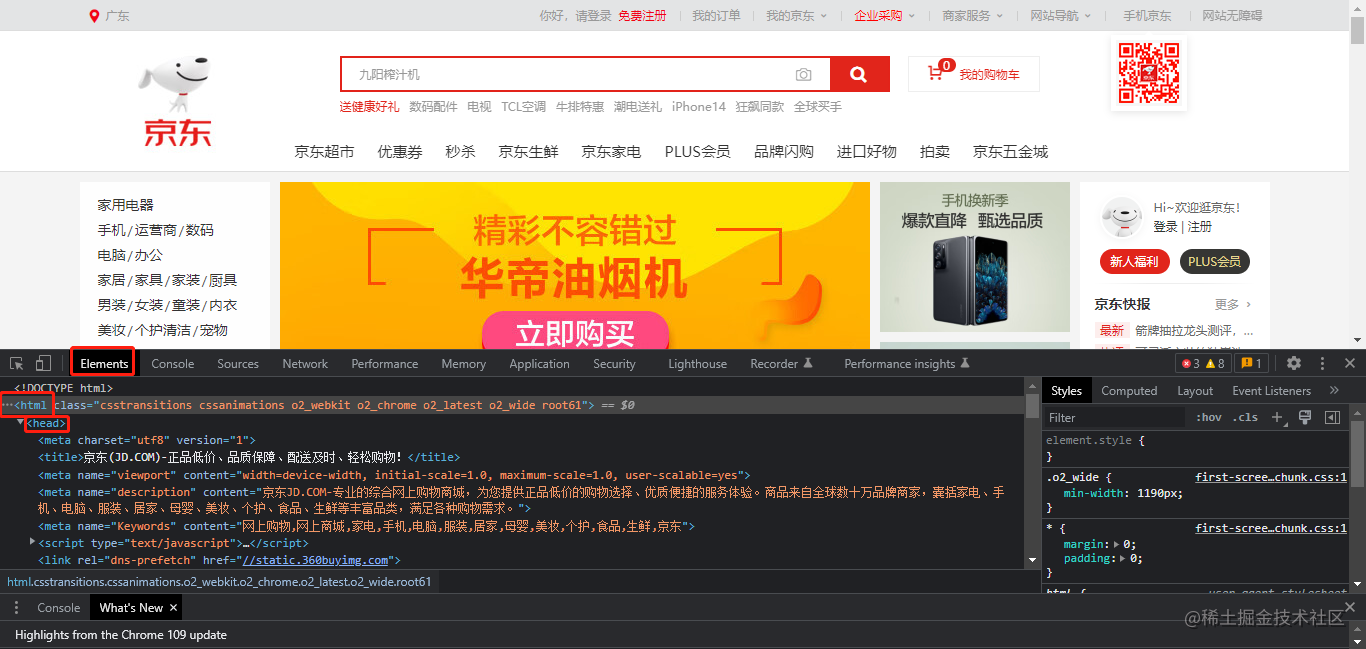The image size is (1366, 649).
Task: Switch to the Network tab
Action: (305, 363)
